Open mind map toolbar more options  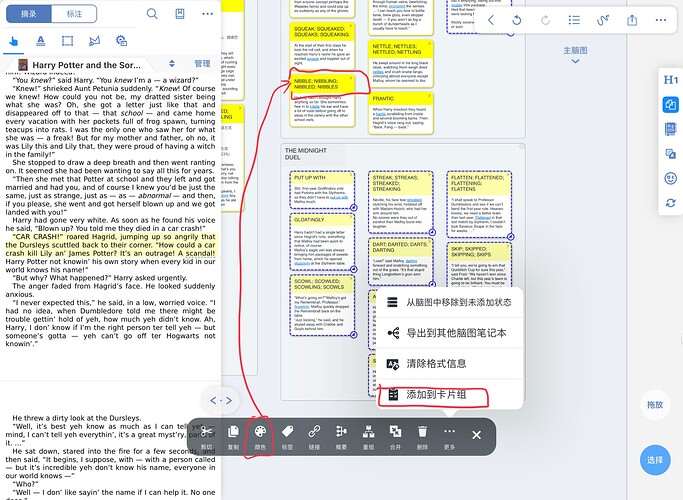coord(661,20)
